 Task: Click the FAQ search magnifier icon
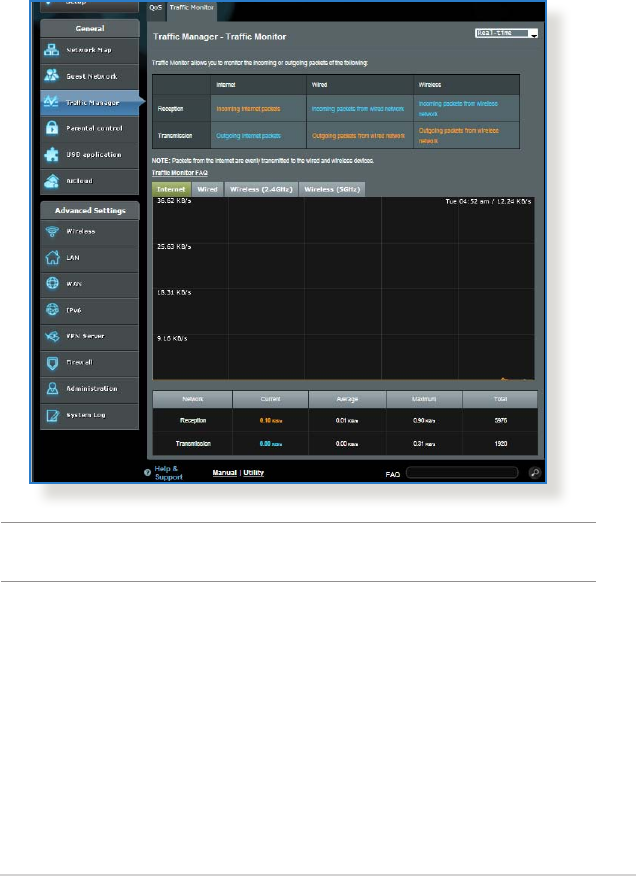point(535,473)
